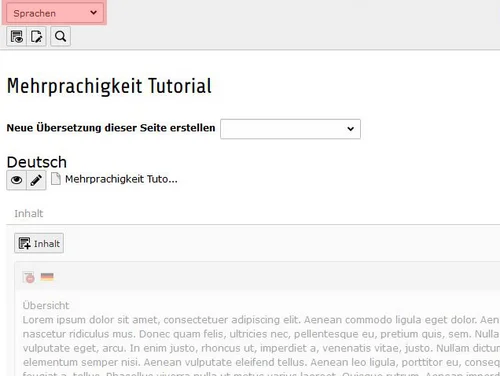The height and width of the screenshot is (376, 500).
Task: Click the page document icon beside Mehrprachigkeit Tuto...
Action: click(56, 179)
